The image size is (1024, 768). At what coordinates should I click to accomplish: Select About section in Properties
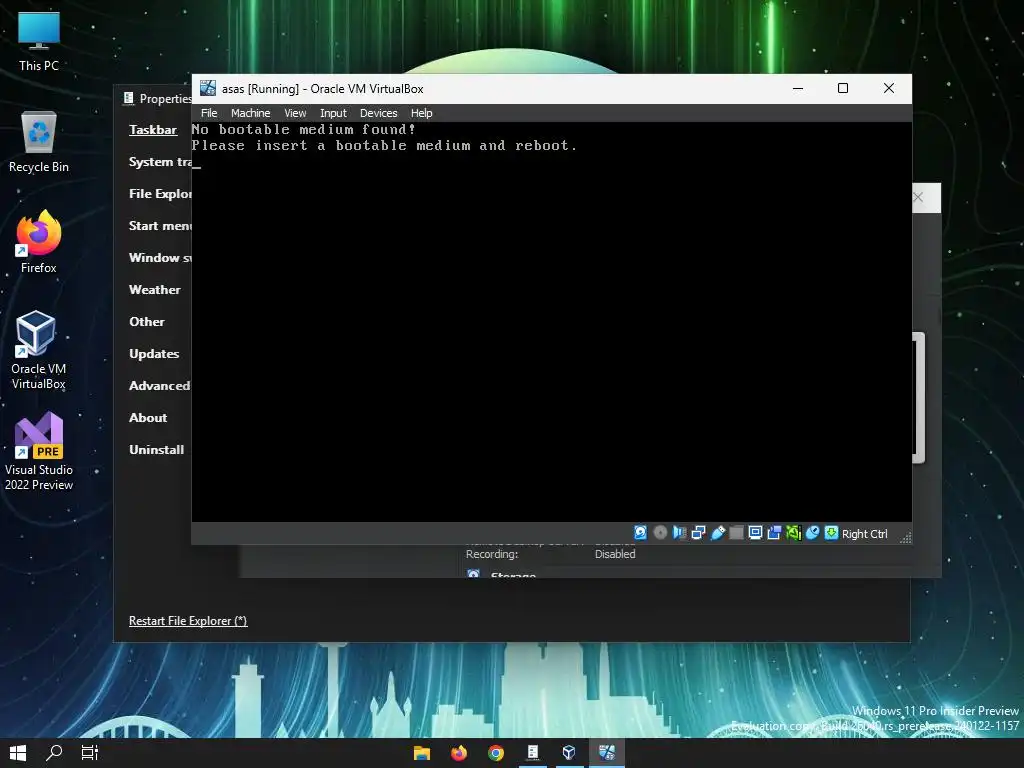[x=148, y=417]
